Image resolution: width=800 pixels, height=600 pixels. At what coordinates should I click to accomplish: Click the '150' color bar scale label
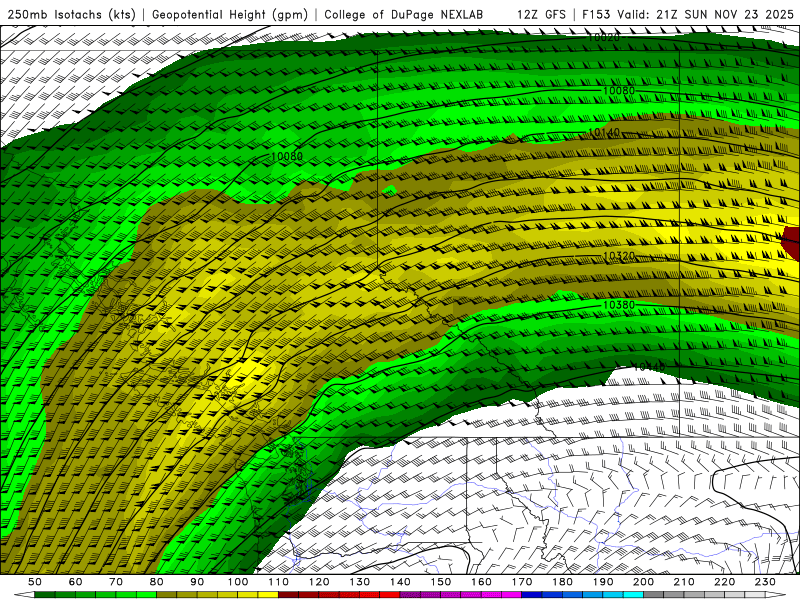[x=440, y=582]
